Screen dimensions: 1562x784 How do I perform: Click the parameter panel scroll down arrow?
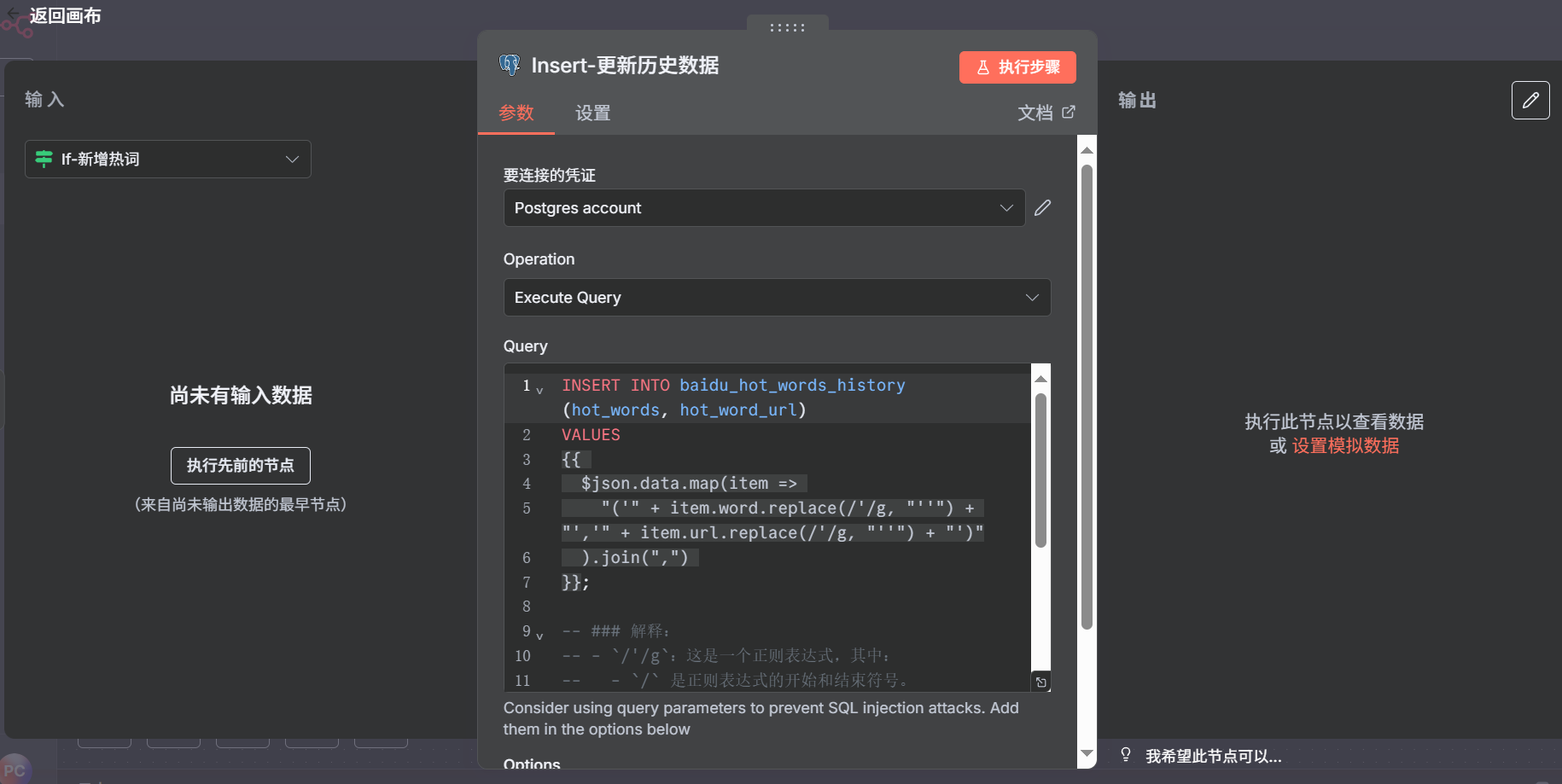1087,753
